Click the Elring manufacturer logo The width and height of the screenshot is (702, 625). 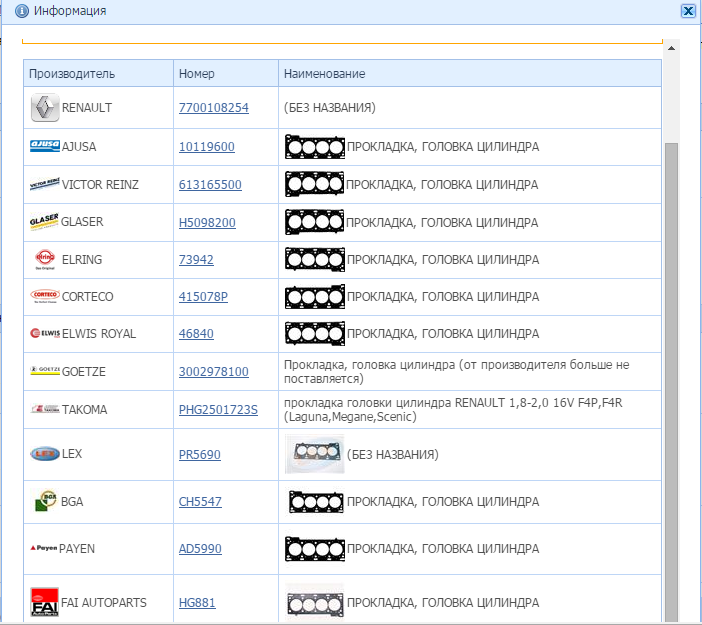(x=45, y=260)
